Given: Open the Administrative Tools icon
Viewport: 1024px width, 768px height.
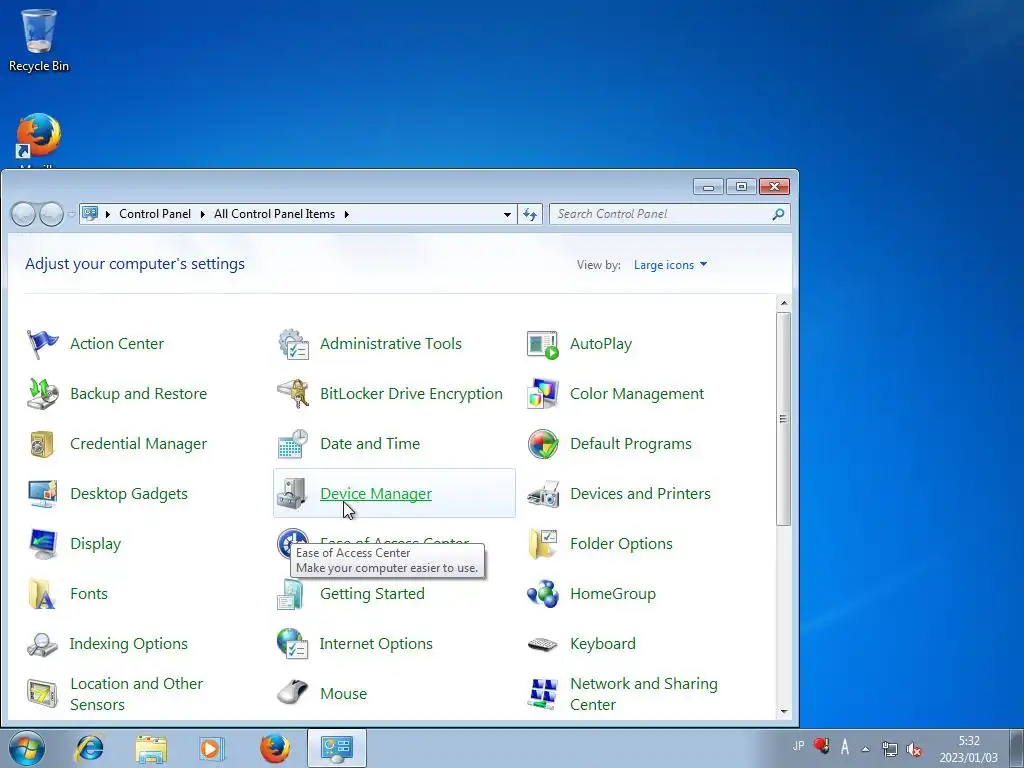Looking at the screenshot, I should click(293, 344).
